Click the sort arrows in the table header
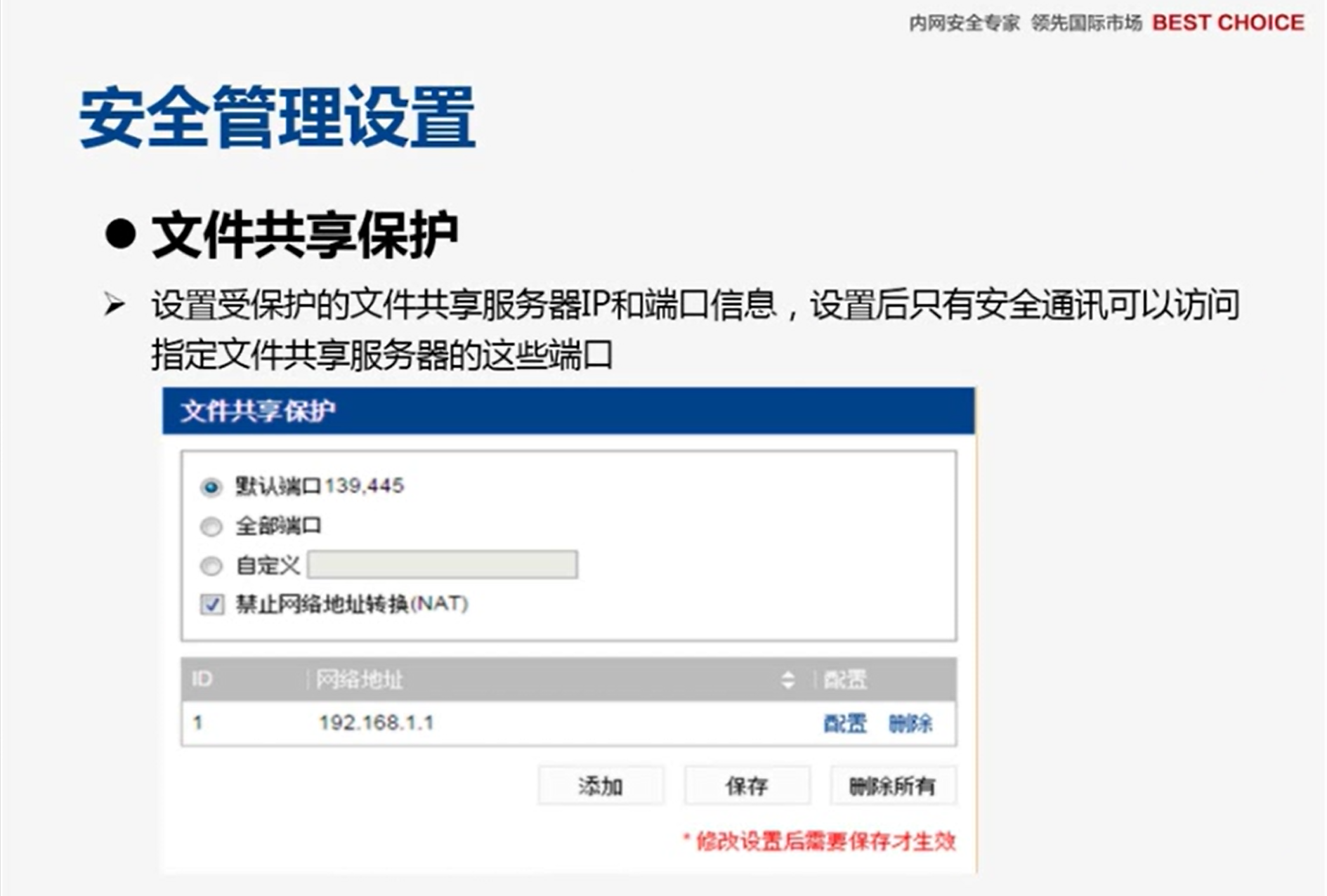This screenshot has width=1327, height=896. tap(787, 679)
